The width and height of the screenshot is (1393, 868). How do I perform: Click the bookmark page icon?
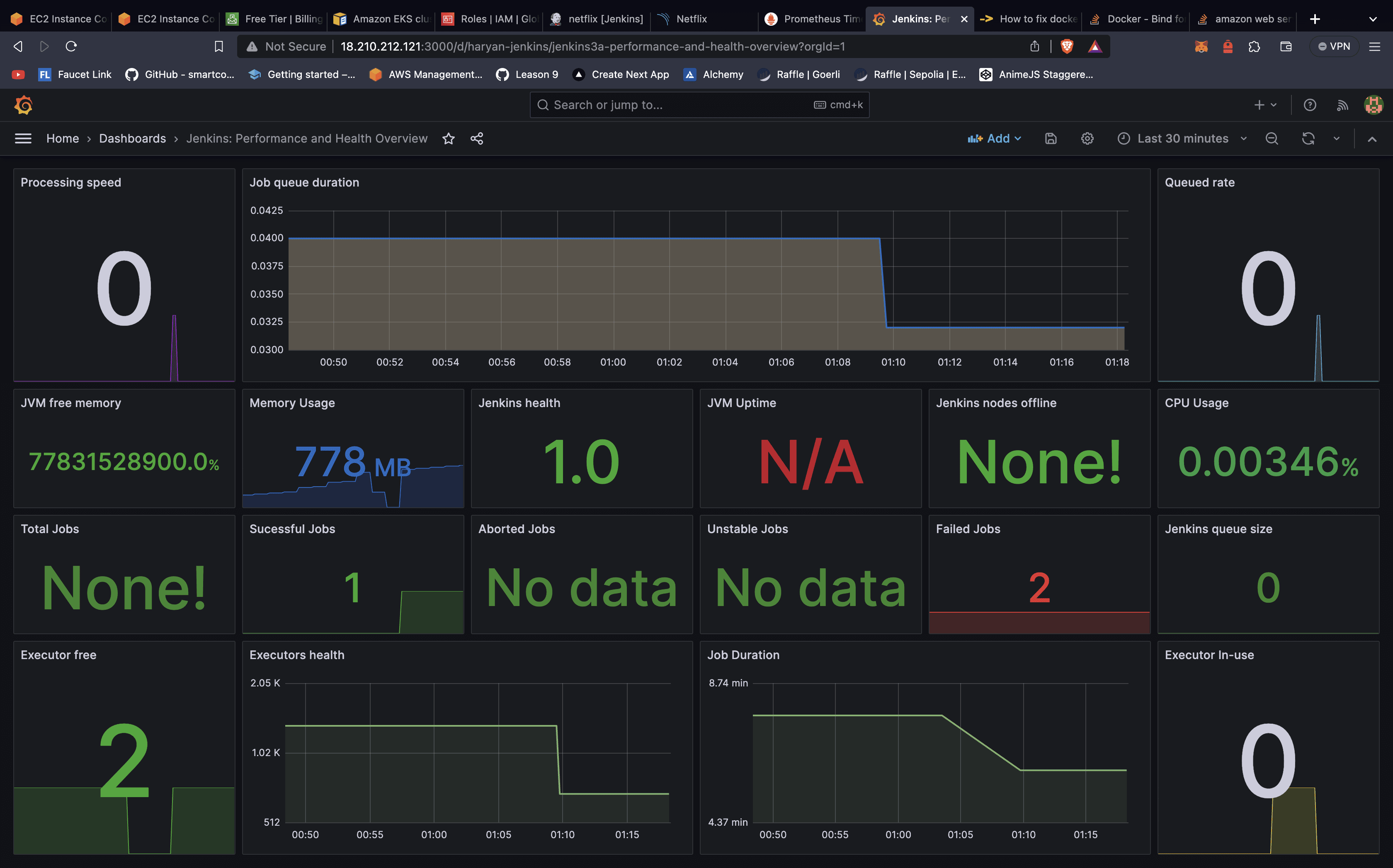[x=219, y=46]
